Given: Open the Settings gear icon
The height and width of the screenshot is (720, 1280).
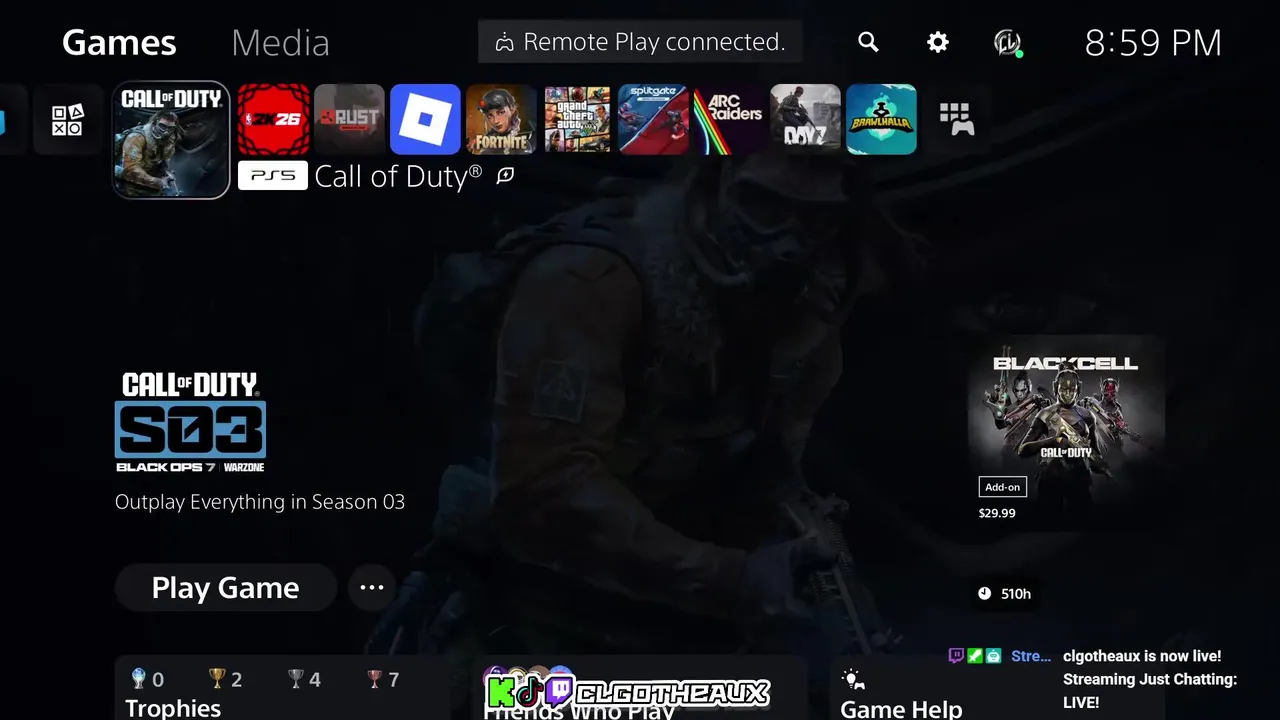Looking at the screenshot, I should 937,42.
